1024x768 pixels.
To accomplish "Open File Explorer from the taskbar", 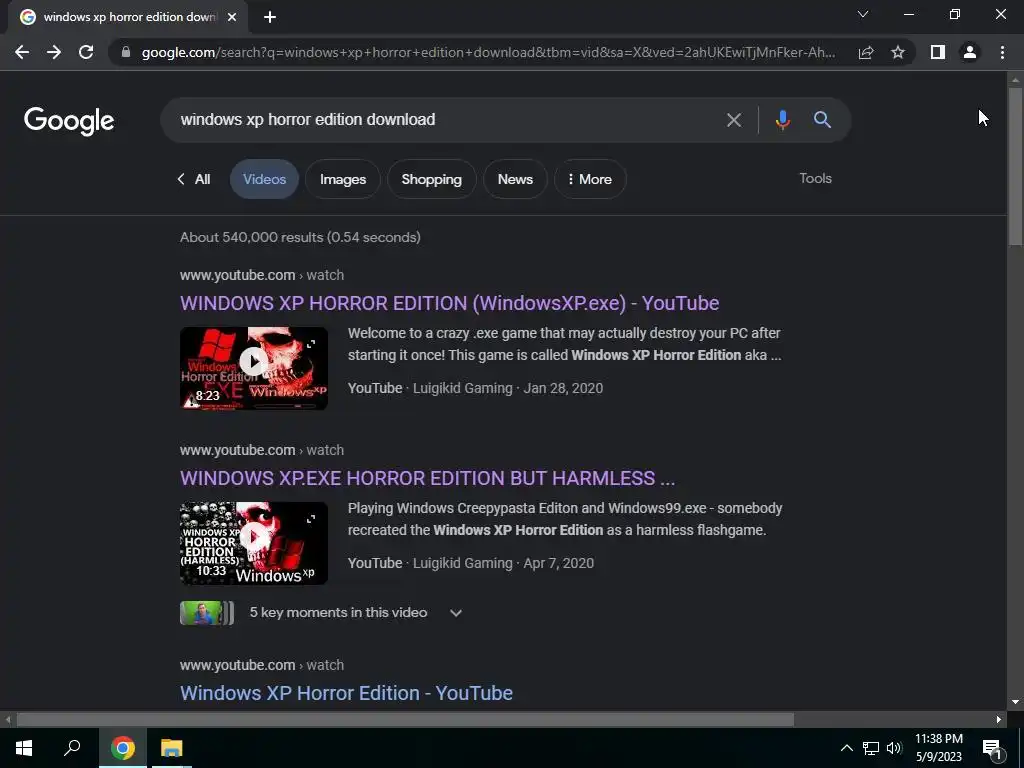I will pos(172,748).
